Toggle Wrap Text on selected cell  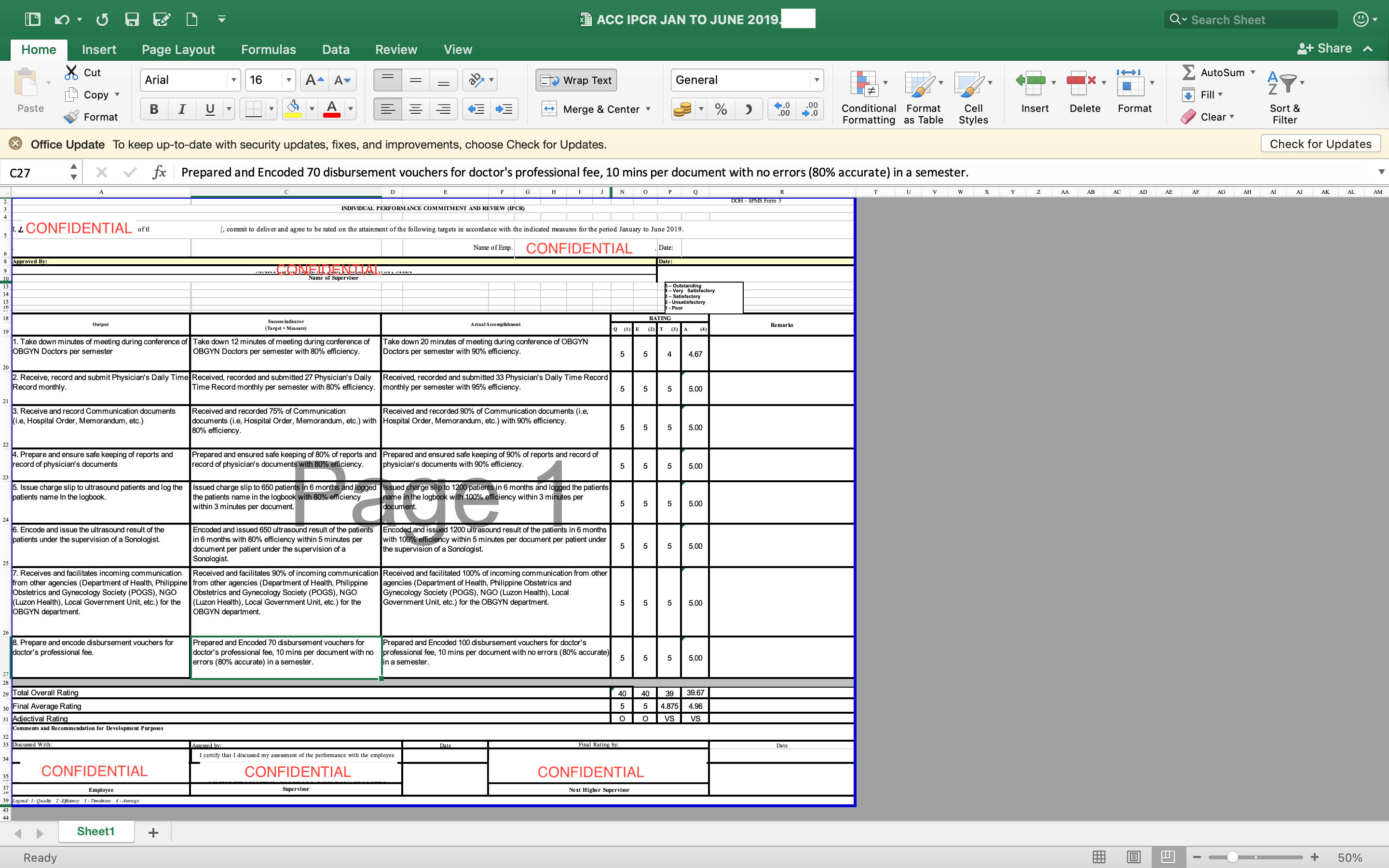576,81
